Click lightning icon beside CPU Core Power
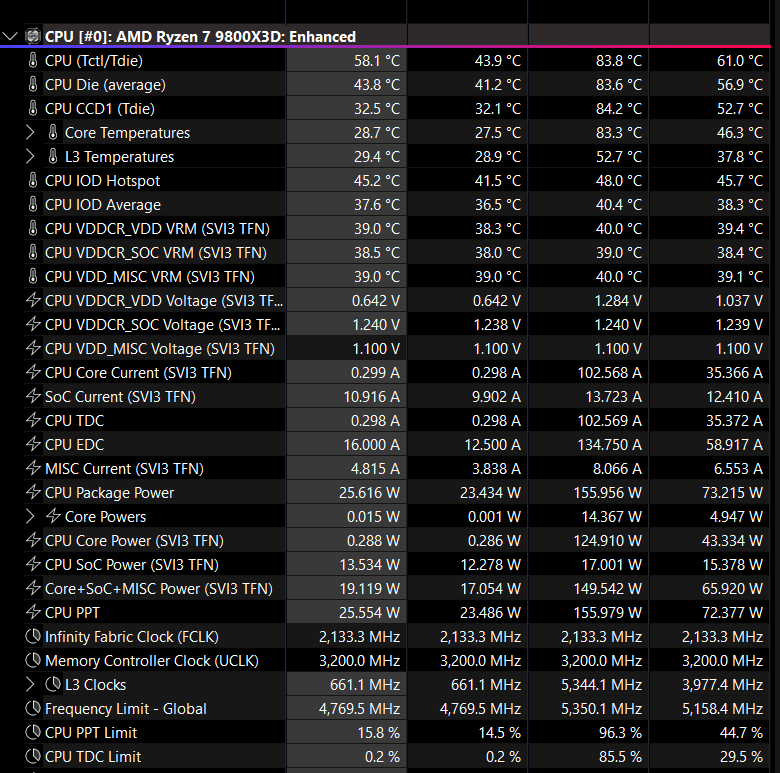 coord(33,540)
